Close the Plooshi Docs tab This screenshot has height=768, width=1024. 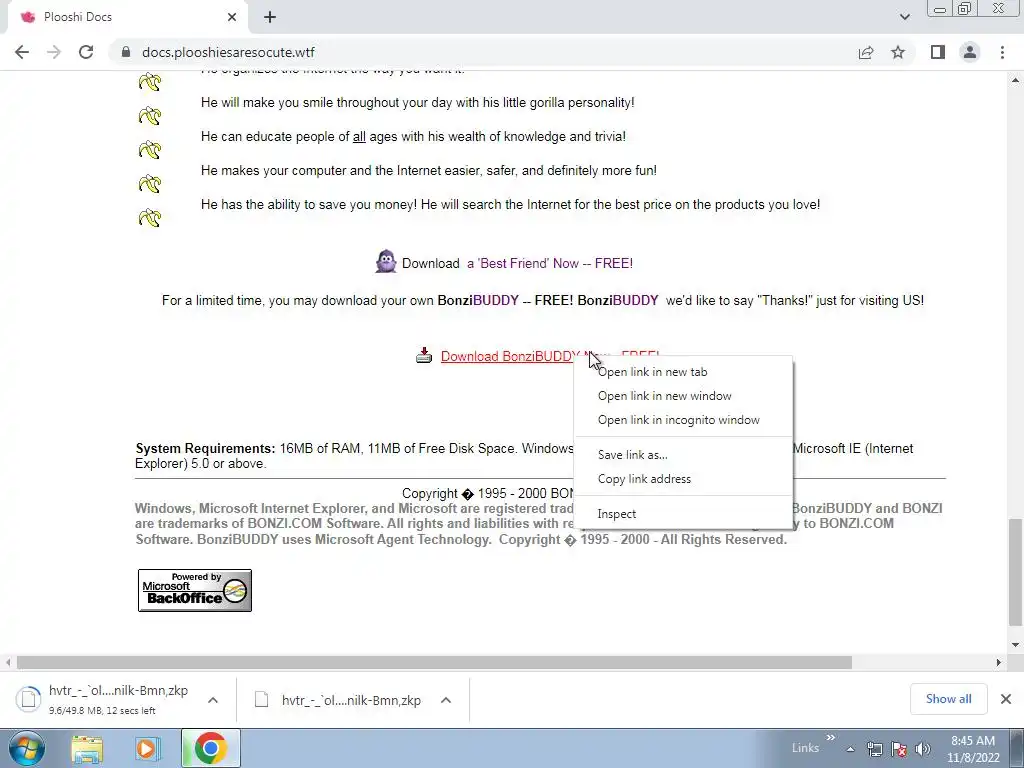232,17
